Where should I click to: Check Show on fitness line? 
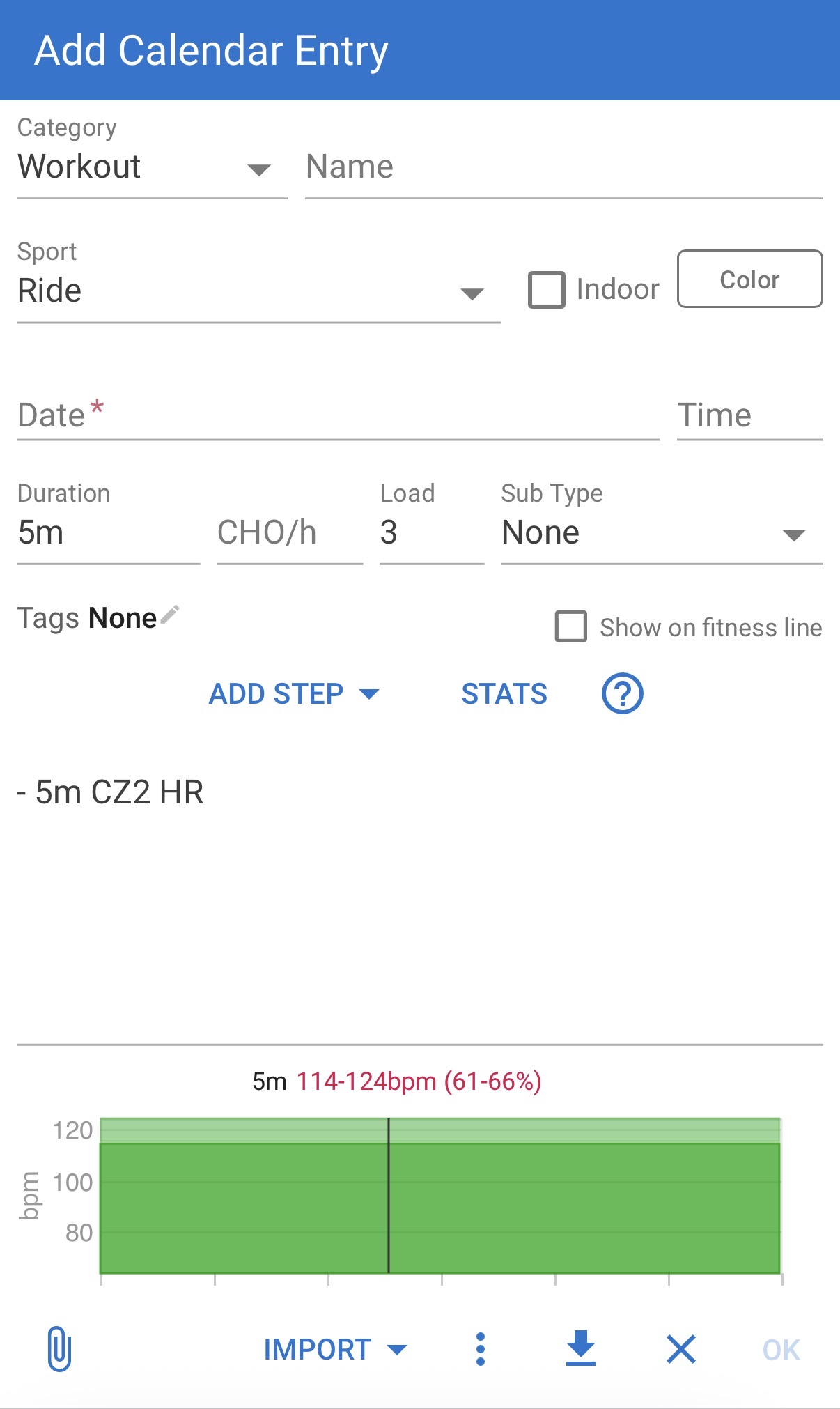pyautogui.click(x=571, y=626)
